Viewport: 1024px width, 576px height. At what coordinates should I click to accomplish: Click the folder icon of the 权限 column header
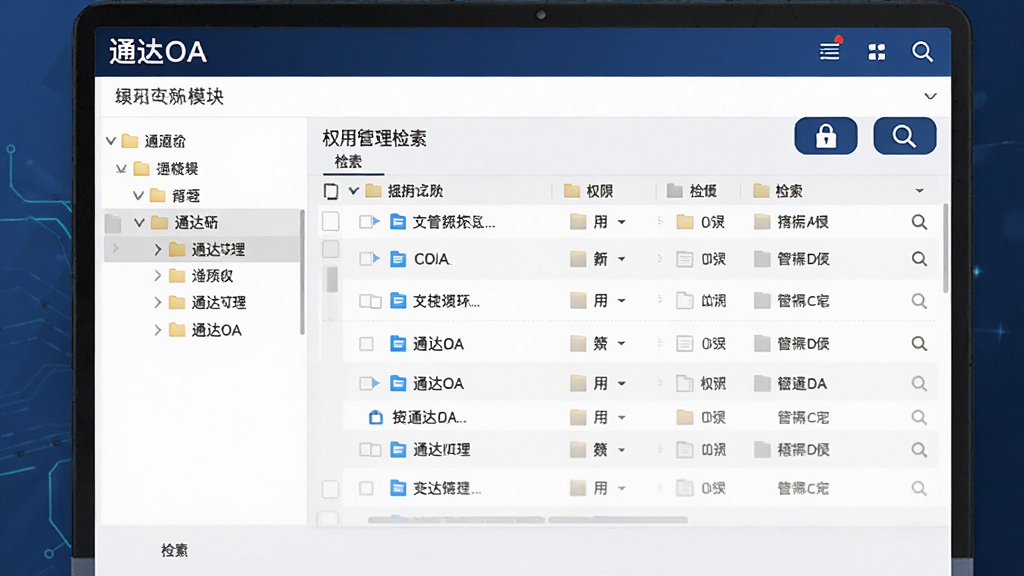tap(572, 191)
